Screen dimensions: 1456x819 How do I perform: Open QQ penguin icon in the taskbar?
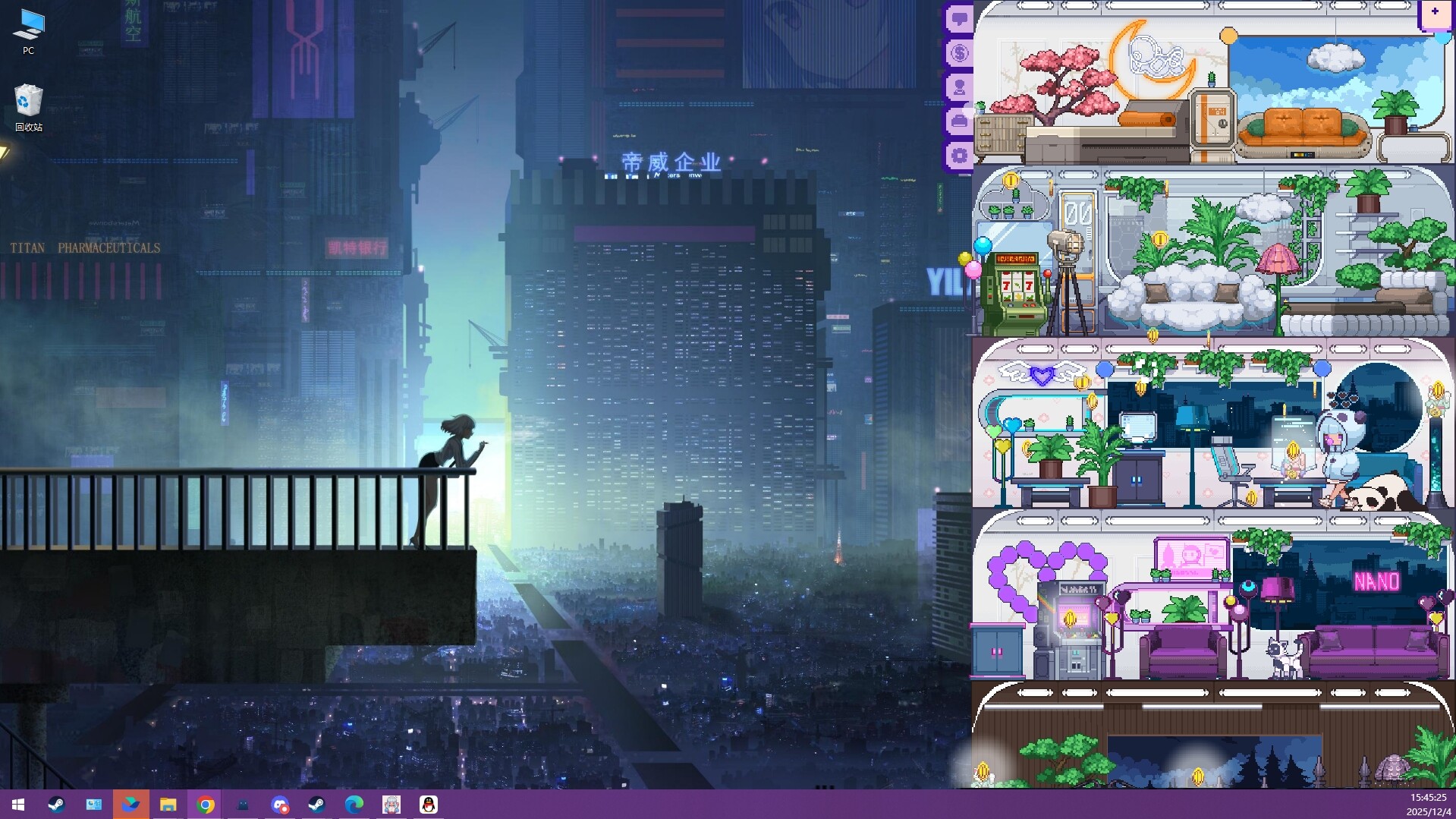pyautogui.click(x=429, y=805)
